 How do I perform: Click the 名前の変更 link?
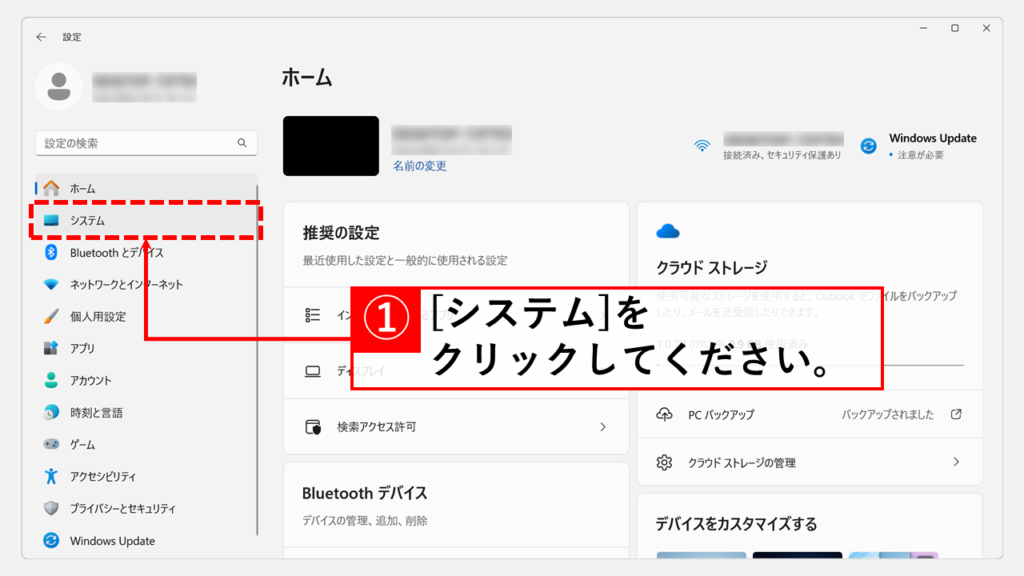[419, 166]
